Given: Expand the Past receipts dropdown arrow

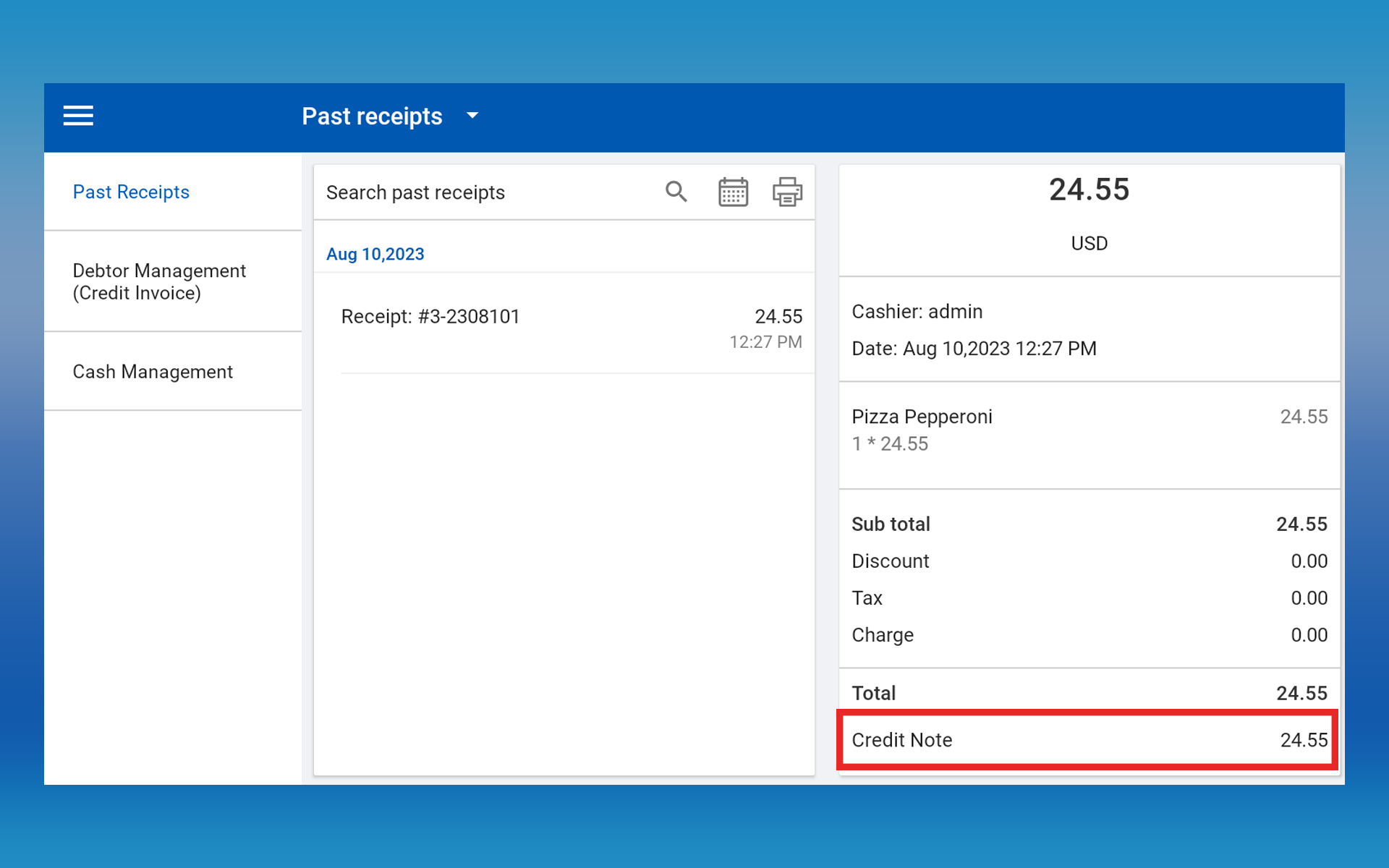Looking at the screenshot, I should [x=472, y=116].
